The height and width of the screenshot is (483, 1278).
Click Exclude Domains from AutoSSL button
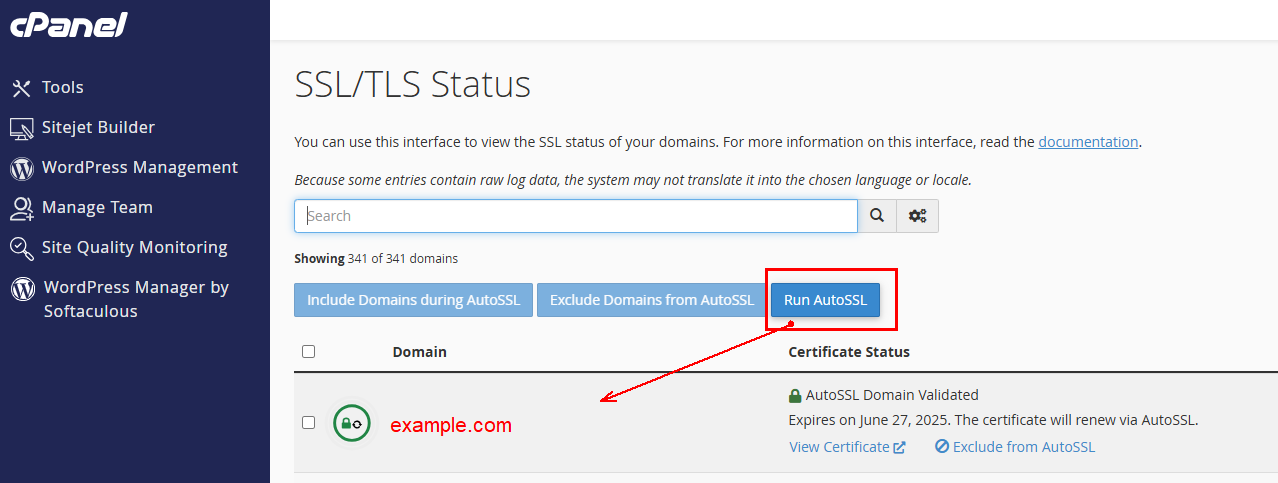tap(651, 300)
